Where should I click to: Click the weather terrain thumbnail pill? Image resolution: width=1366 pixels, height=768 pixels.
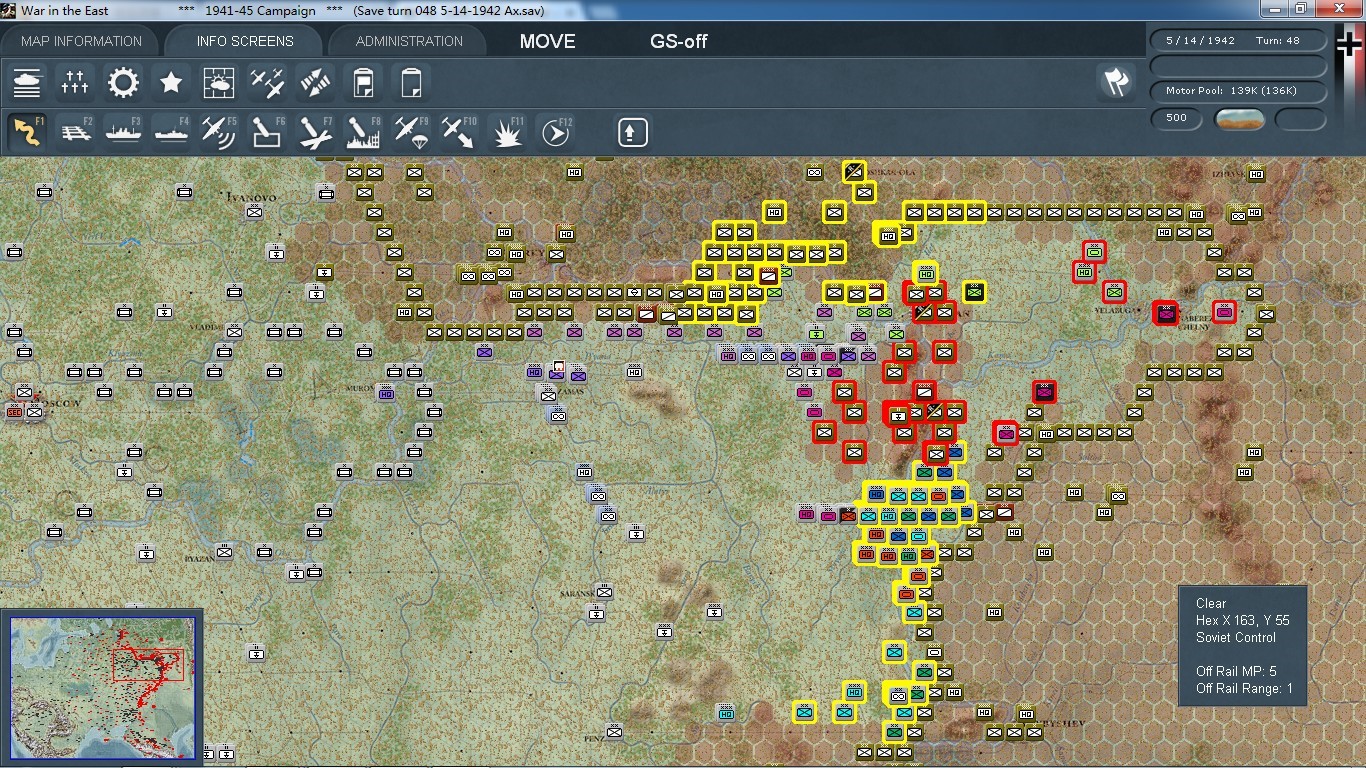click(x=1239, y=119)
